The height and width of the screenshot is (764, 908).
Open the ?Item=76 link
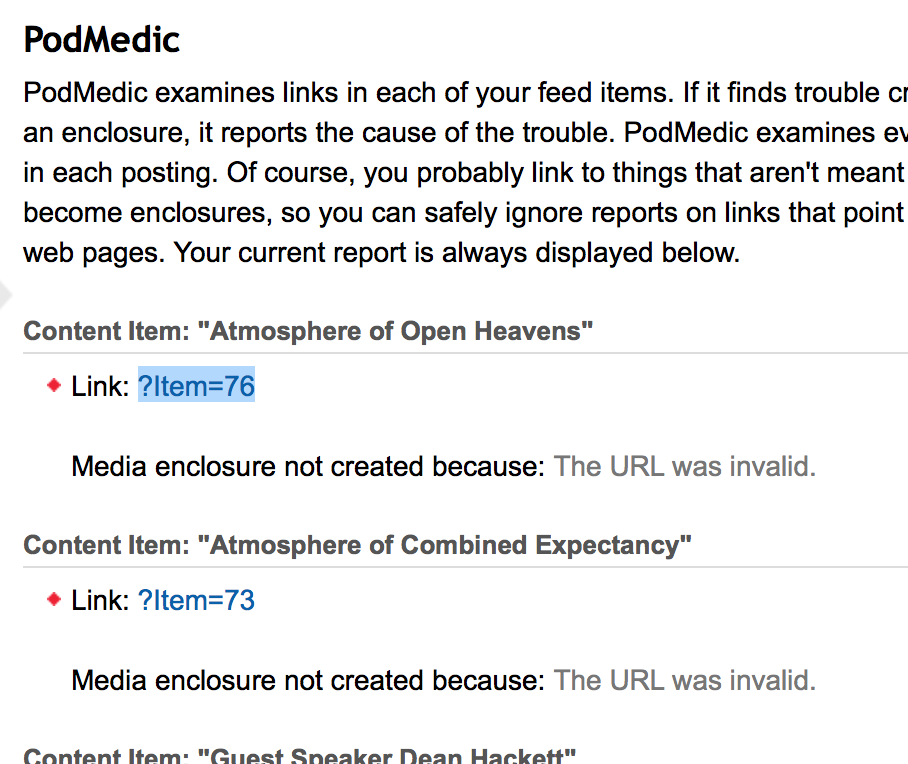pos(196,386)
